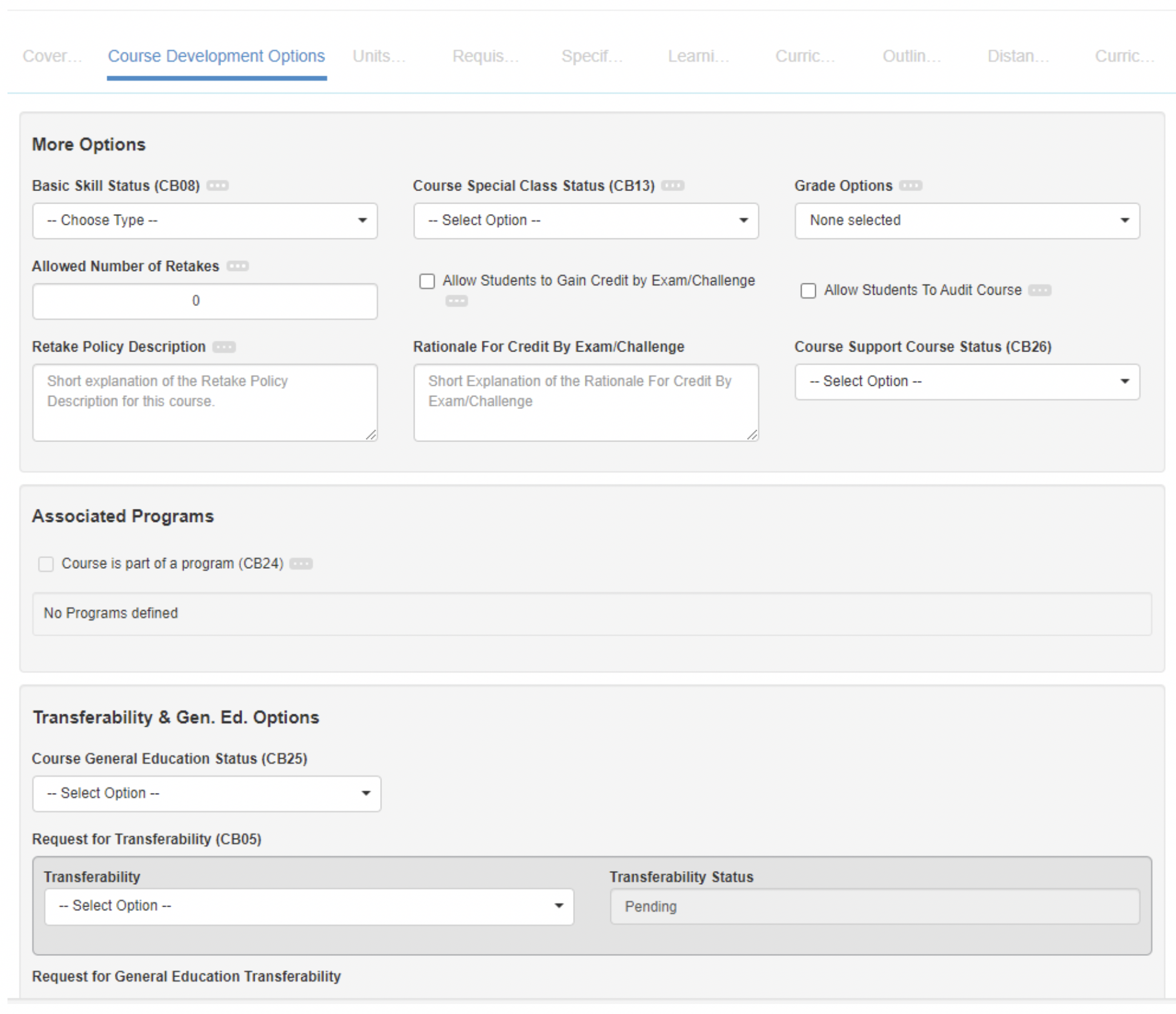Click the Associated Programs heading
This screenshot has height=1014, width=1176.
click(123, 516)
